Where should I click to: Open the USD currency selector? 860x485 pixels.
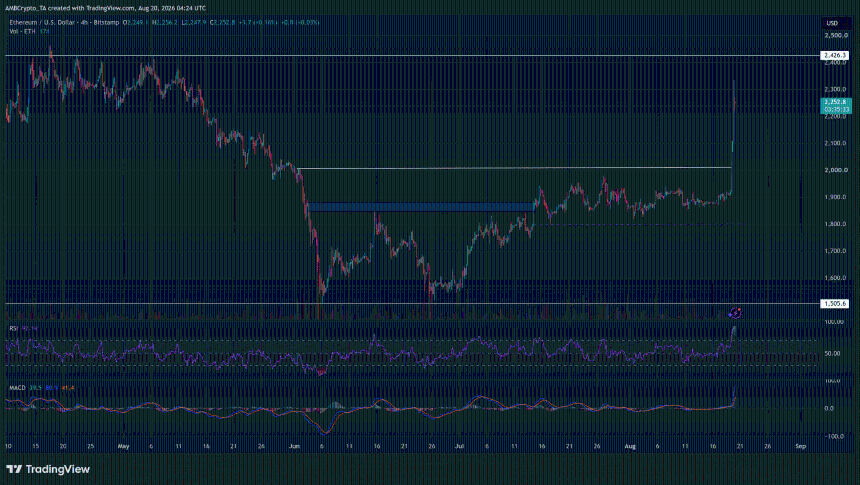point(832,23)
